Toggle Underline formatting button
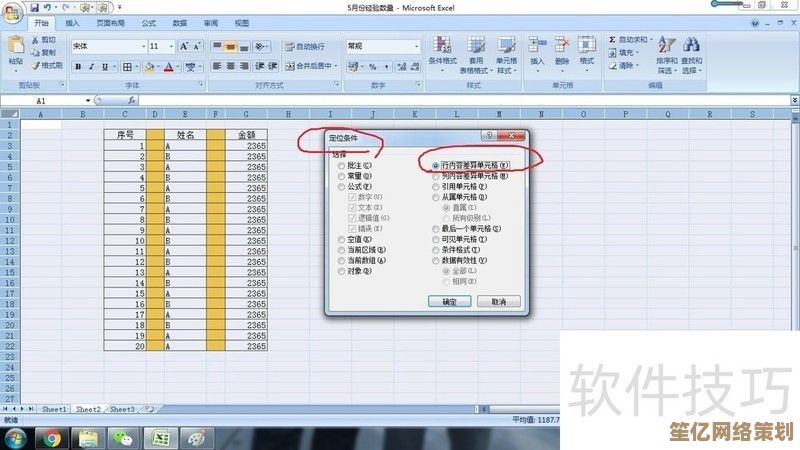This screenshot has width=800, height=450. click(x=105, y=67)
